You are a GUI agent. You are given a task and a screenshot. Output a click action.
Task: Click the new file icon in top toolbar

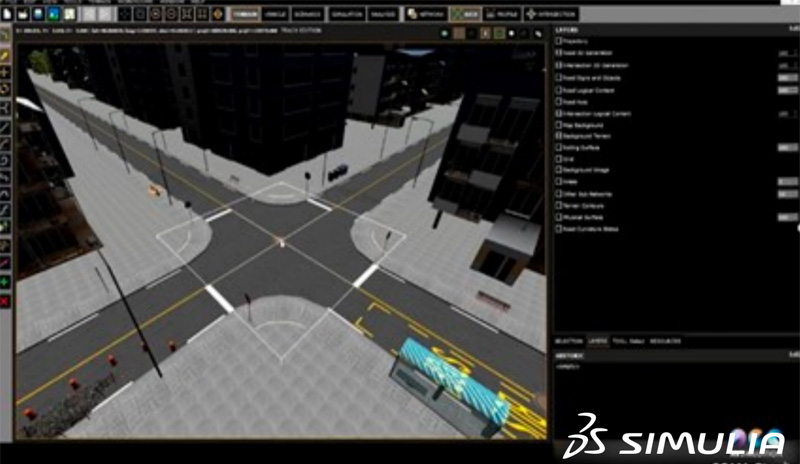(x=7, y=14)
